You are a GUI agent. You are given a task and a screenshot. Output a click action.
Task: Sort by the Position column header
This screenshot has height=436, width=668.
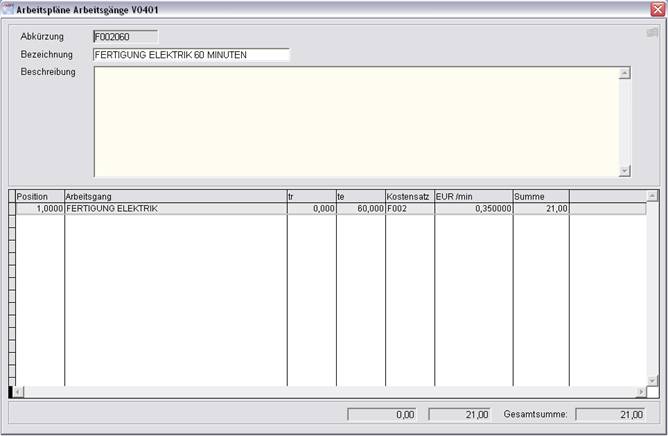[39, 197]
